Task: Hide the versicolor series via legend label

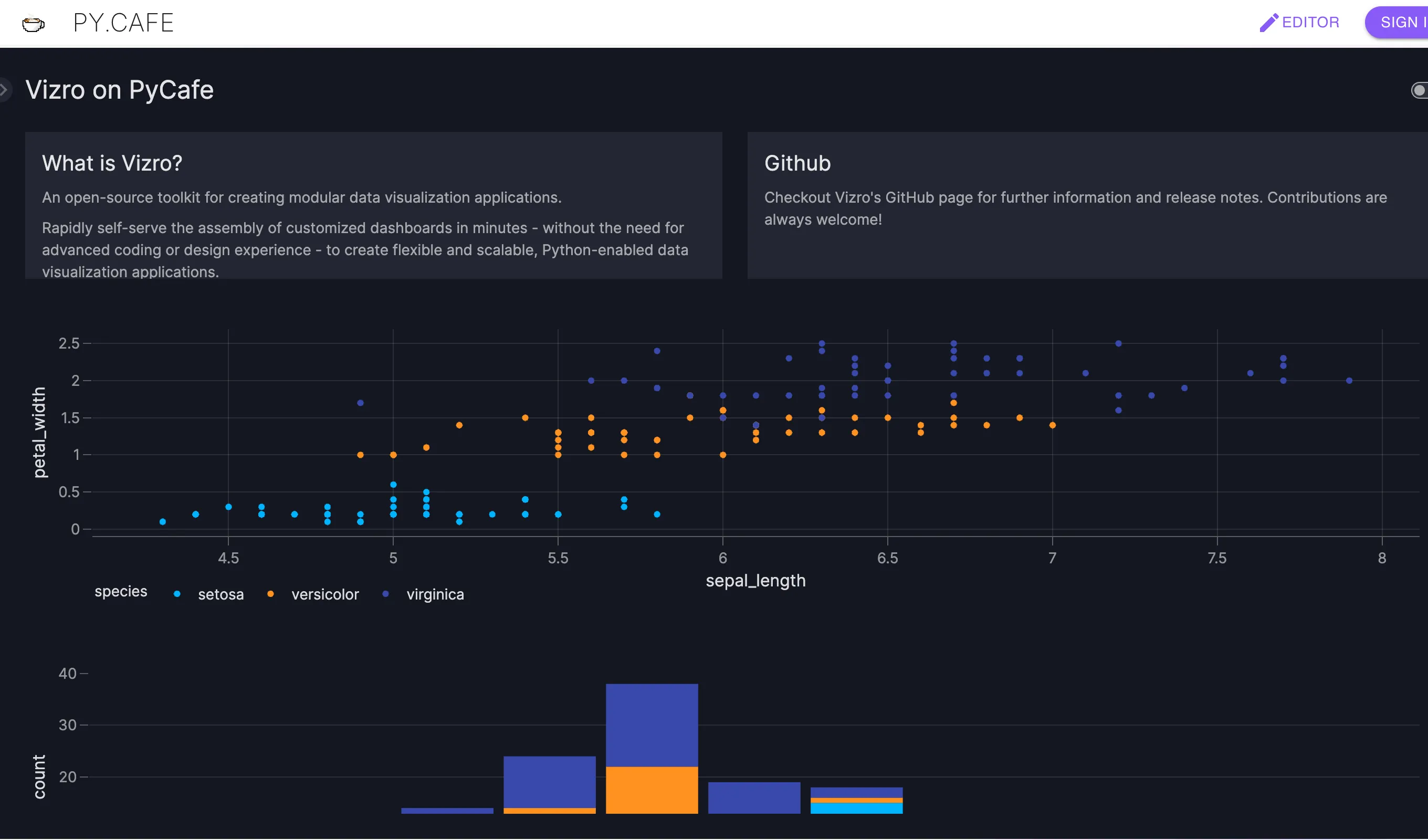Action: point(324,595)
